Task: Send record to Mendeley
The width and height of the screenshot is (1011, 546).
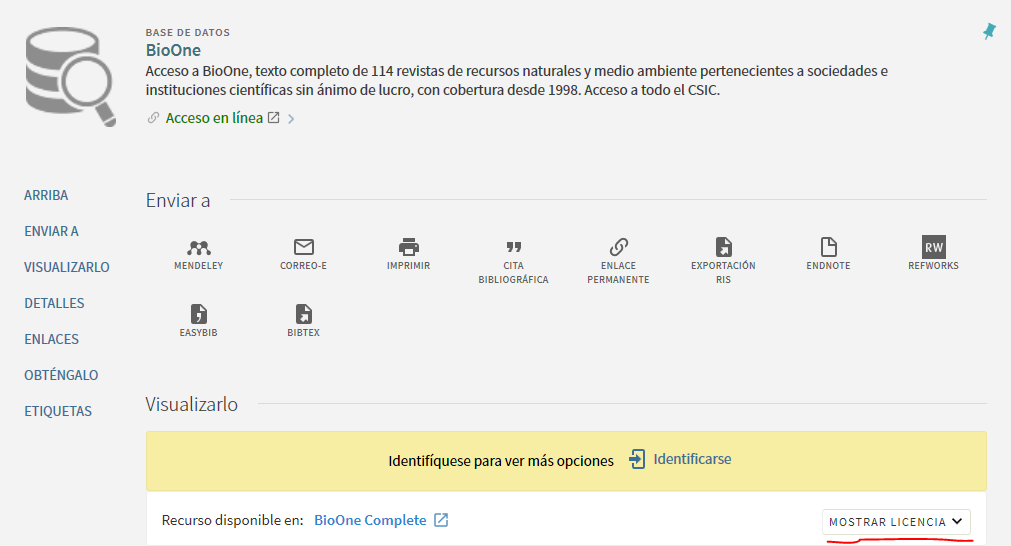Action: (x=199, y=254)
